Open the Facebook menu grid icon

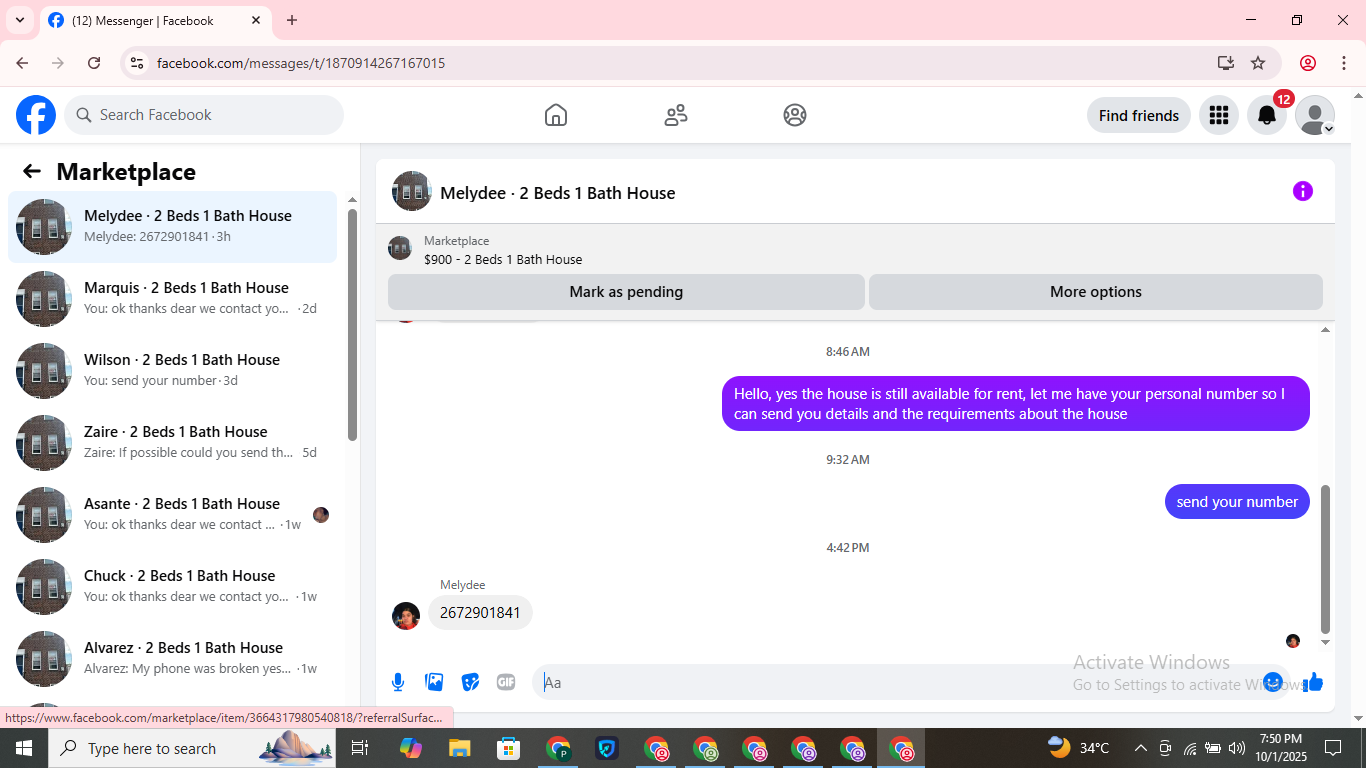[x=1218, y=115]
